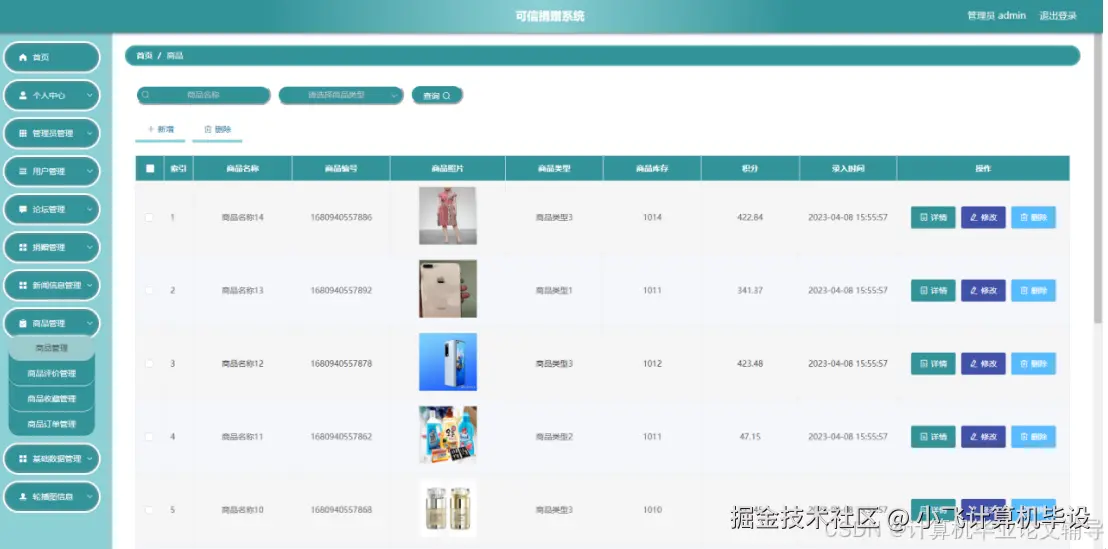Open the bottles thumbnail for 商品名称11
This screenshot has width=1108, height=549.
coord(447,435)
